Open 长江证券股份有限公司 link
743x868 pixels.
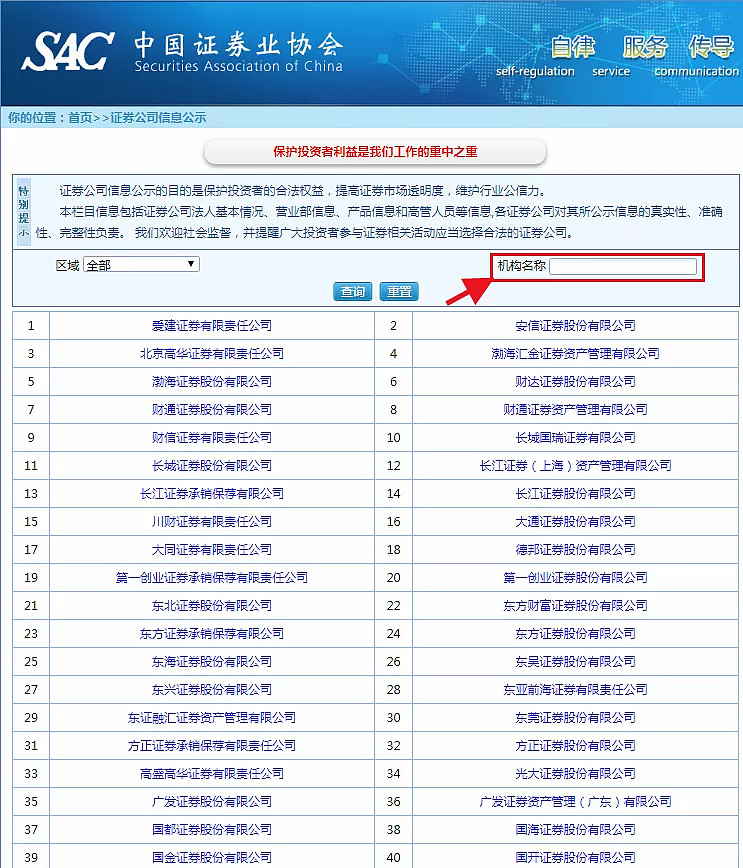pyautogui.click(x=575, y=493)
